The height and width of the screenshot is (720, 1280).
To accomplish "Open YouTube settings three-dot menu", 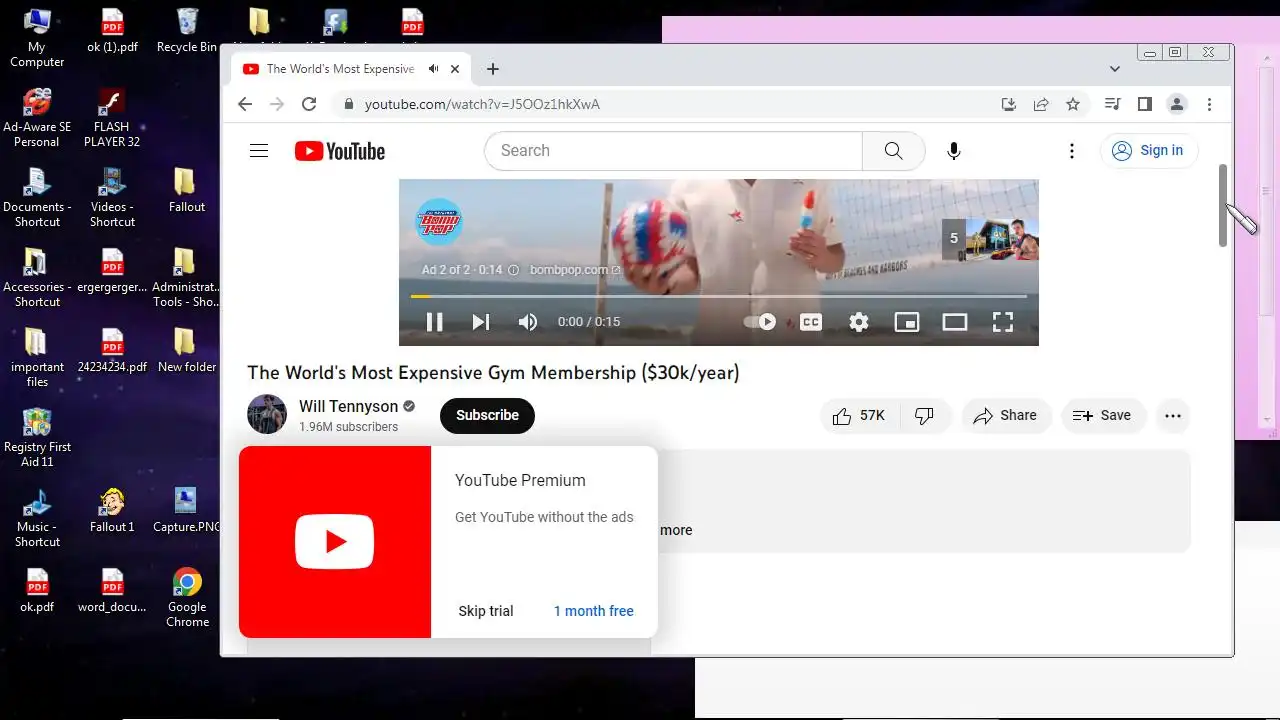I will point(1071,151).
